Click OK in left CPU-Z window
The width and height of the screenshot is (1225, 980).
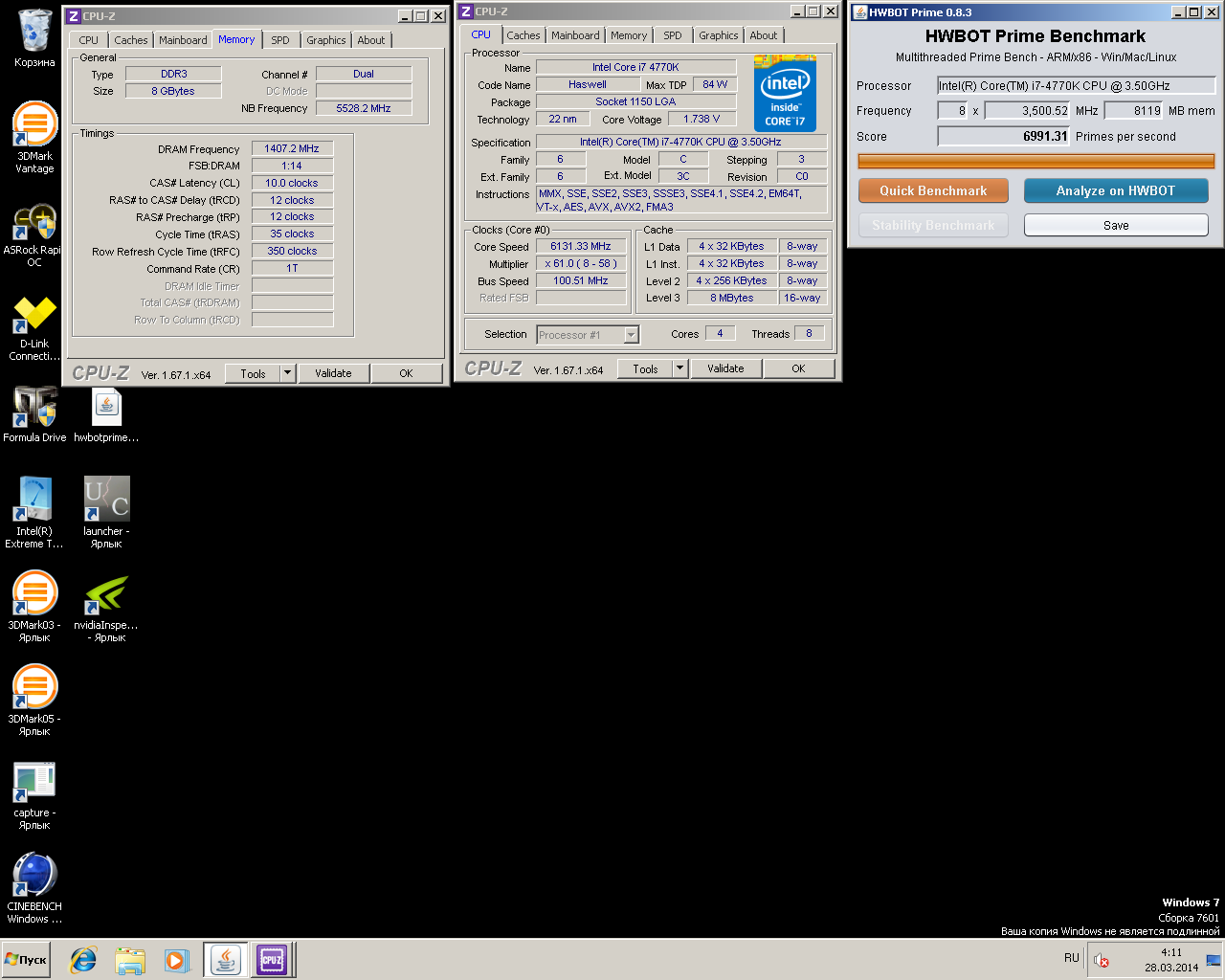tap(407, 373)
